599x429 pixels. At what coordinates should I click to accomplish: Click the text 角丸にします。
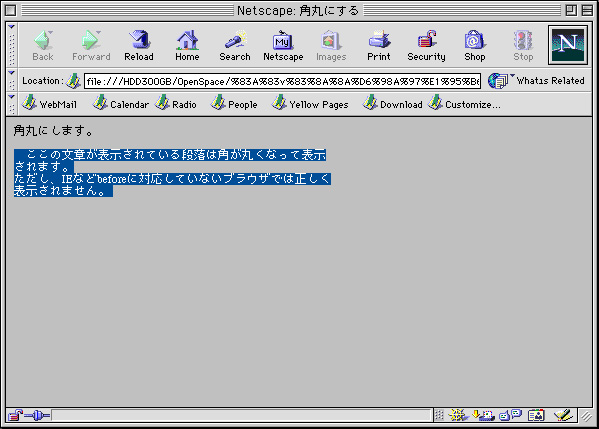(x=53, y=131)
